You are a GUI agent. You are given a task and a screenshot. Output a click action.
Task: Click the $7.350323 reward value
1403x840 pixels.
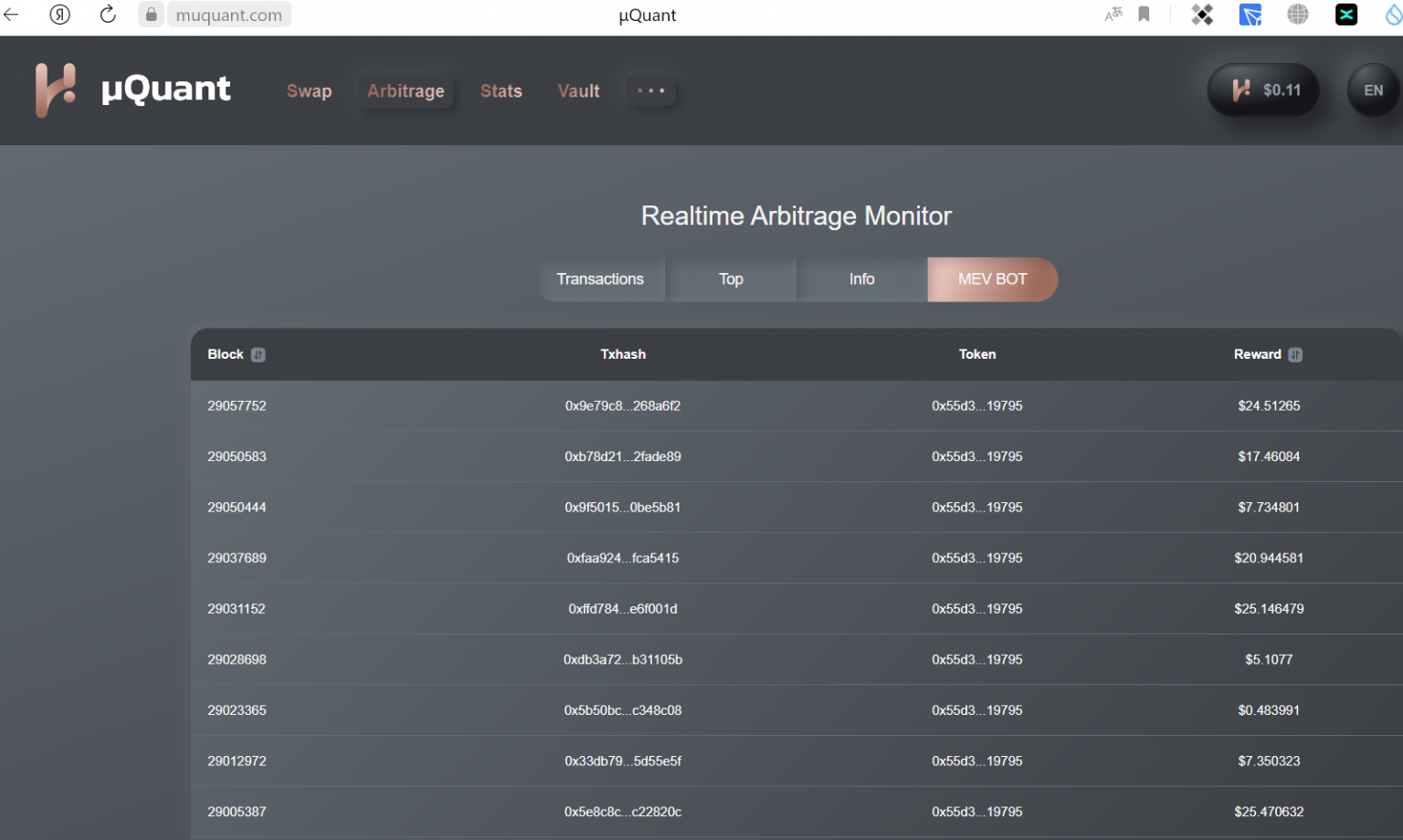point(1269,761)
